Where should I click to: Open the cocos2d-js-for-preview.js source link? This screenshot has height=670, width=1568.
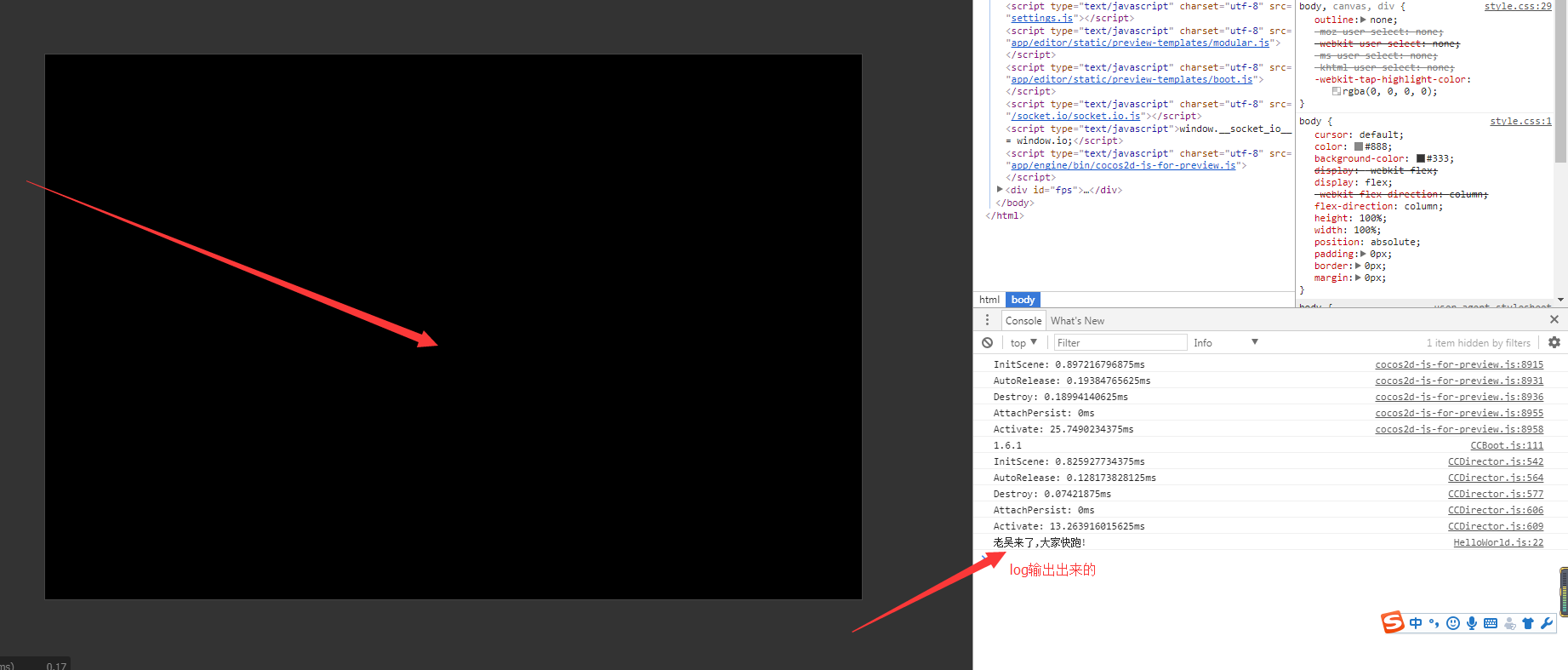1123,165
